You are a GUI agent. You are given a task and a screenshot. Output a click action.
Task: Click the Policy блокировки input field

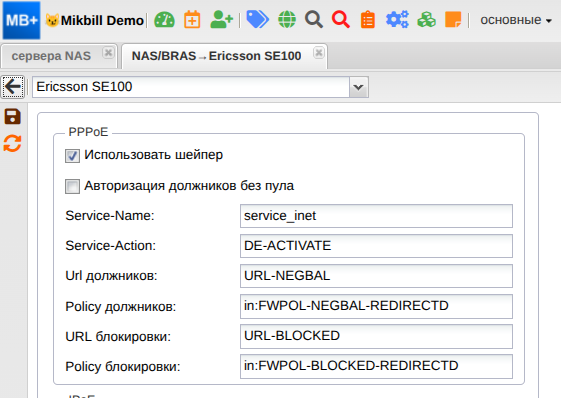376,367
